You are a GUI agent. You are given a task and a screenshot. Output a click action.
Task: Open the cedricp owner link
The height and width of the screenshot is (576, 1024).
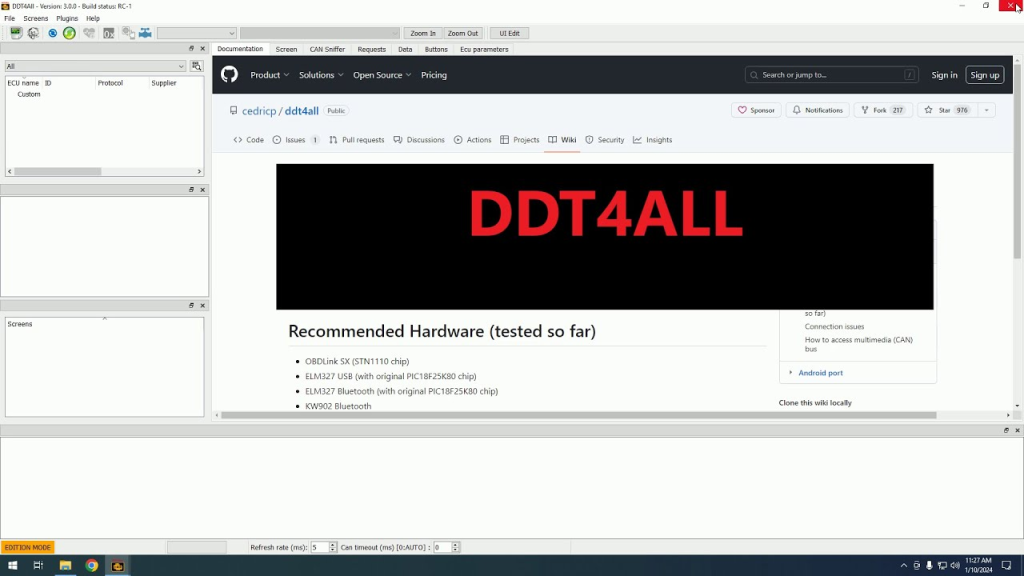click(259, 111)
